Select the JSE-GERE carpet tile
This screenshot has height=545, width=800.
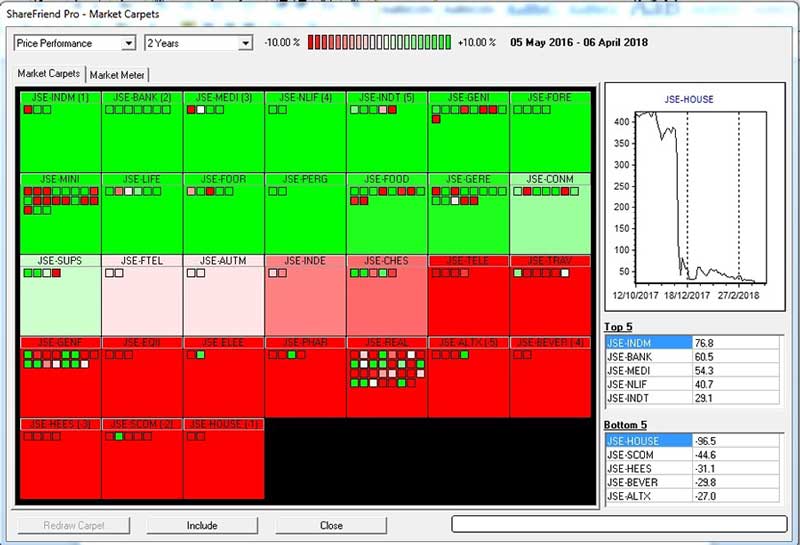(x=469, y=214)
